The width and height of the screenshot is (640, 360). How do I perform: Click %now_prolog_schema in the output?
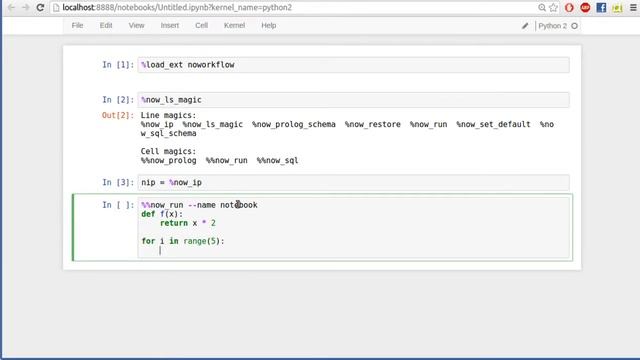(294, 124)
